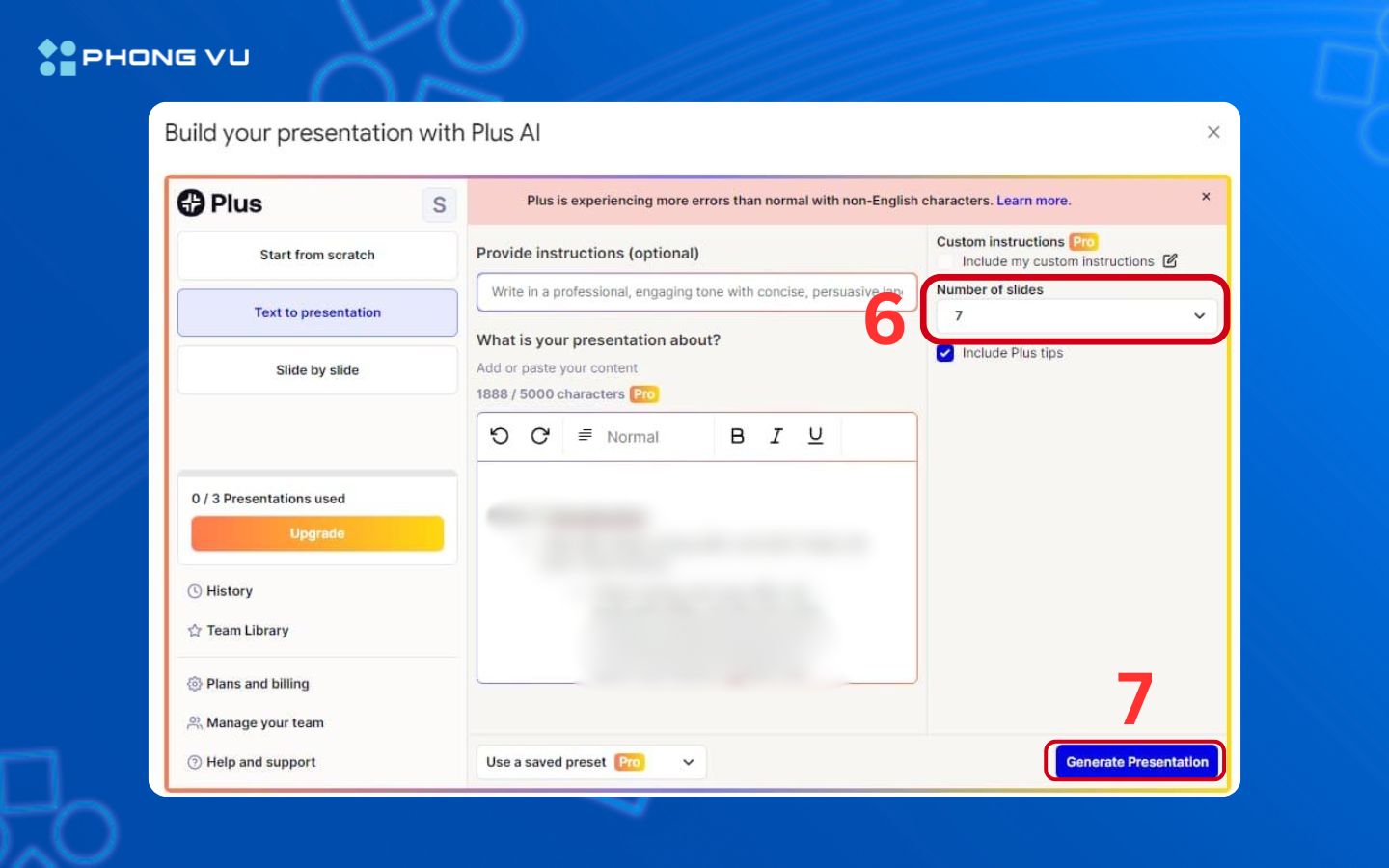Image resolution: width=1389 pixels, height=868 pixels.
Task: Click the undo arrow in the editor toolbar
Action: (x=500, y=436)
